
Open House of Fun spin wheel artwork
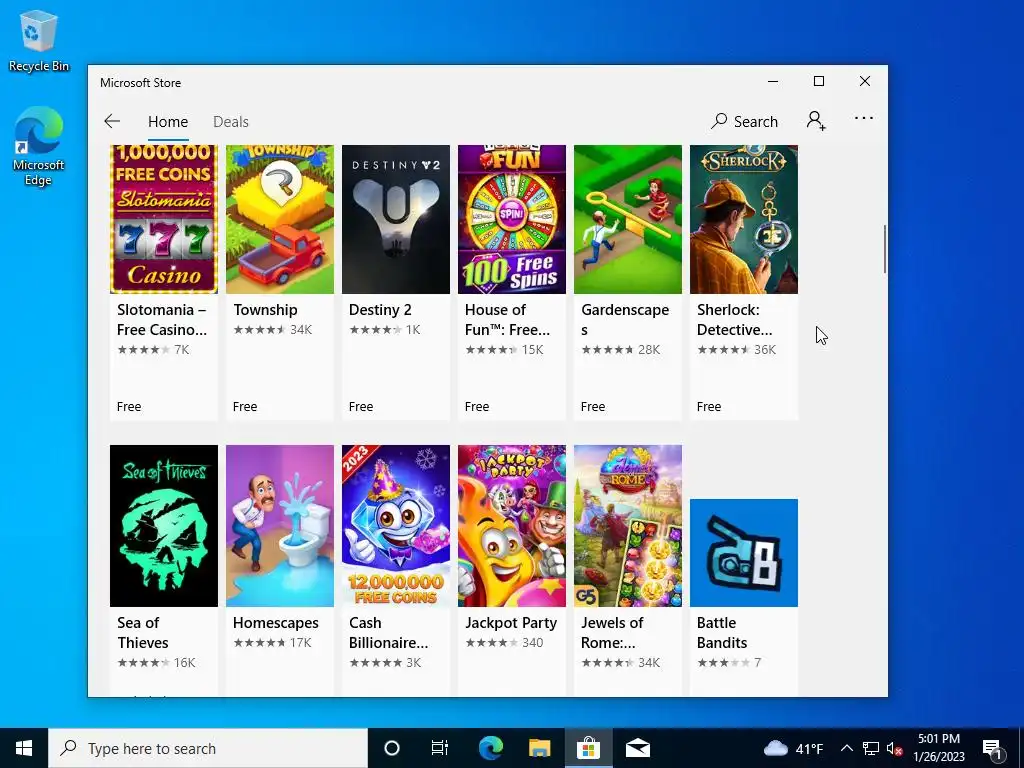click(x=512, y=219)
